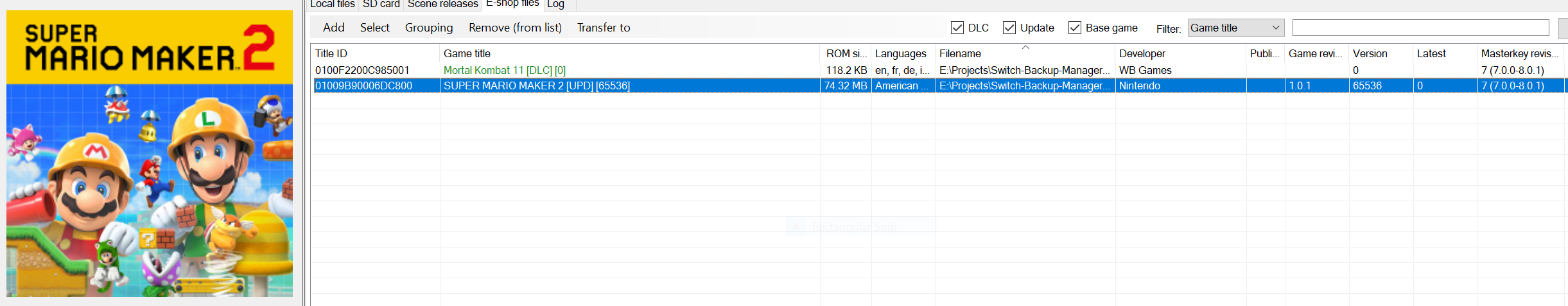Open the Scene releases tab

[x=442, y=4]
